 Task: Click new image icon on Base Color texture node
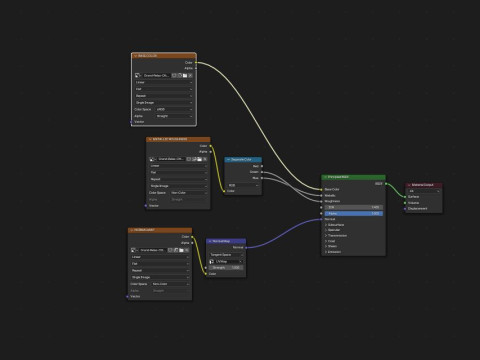pyautogui.click(x=180, y=76)
